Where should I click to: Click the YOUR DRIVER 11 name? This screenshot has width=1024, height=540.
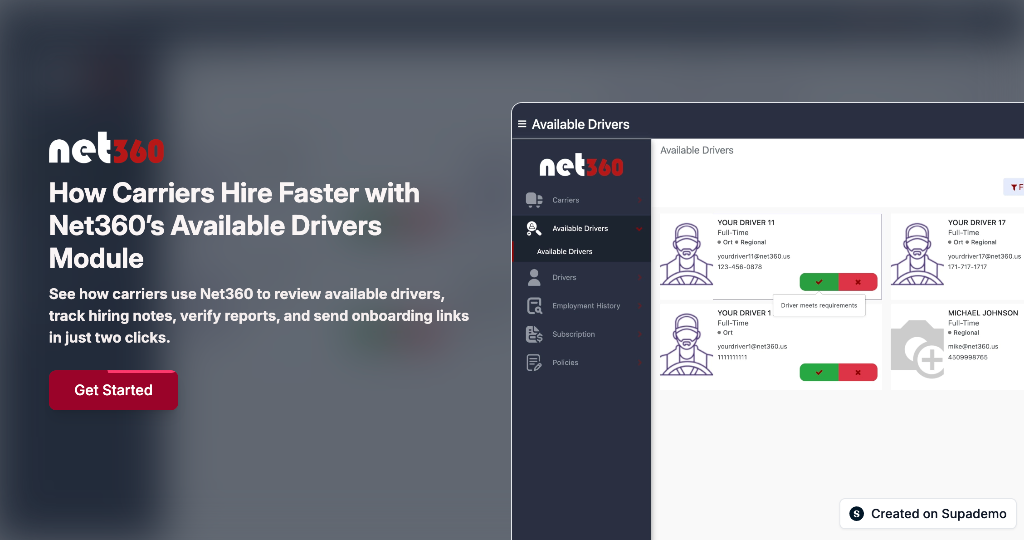click(746, 223)
